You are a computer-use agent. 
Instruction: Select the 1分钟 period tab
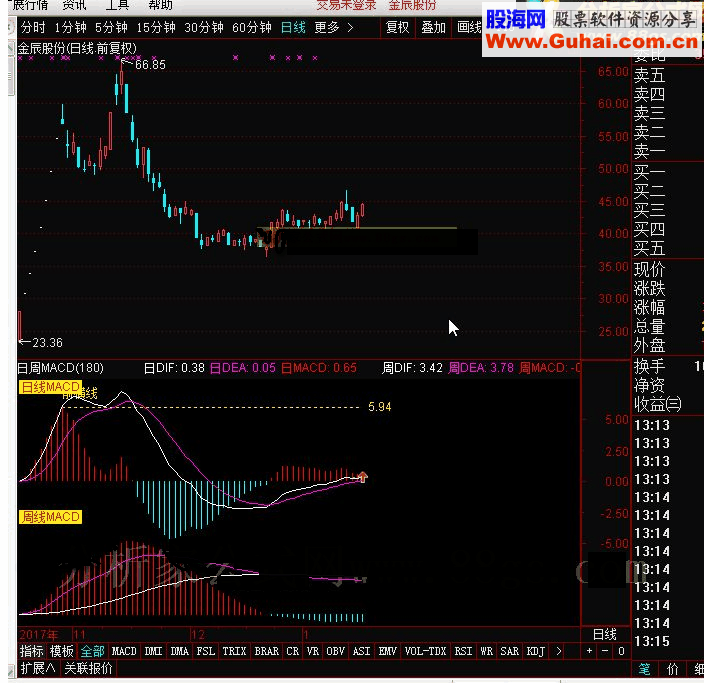[70, 27]
